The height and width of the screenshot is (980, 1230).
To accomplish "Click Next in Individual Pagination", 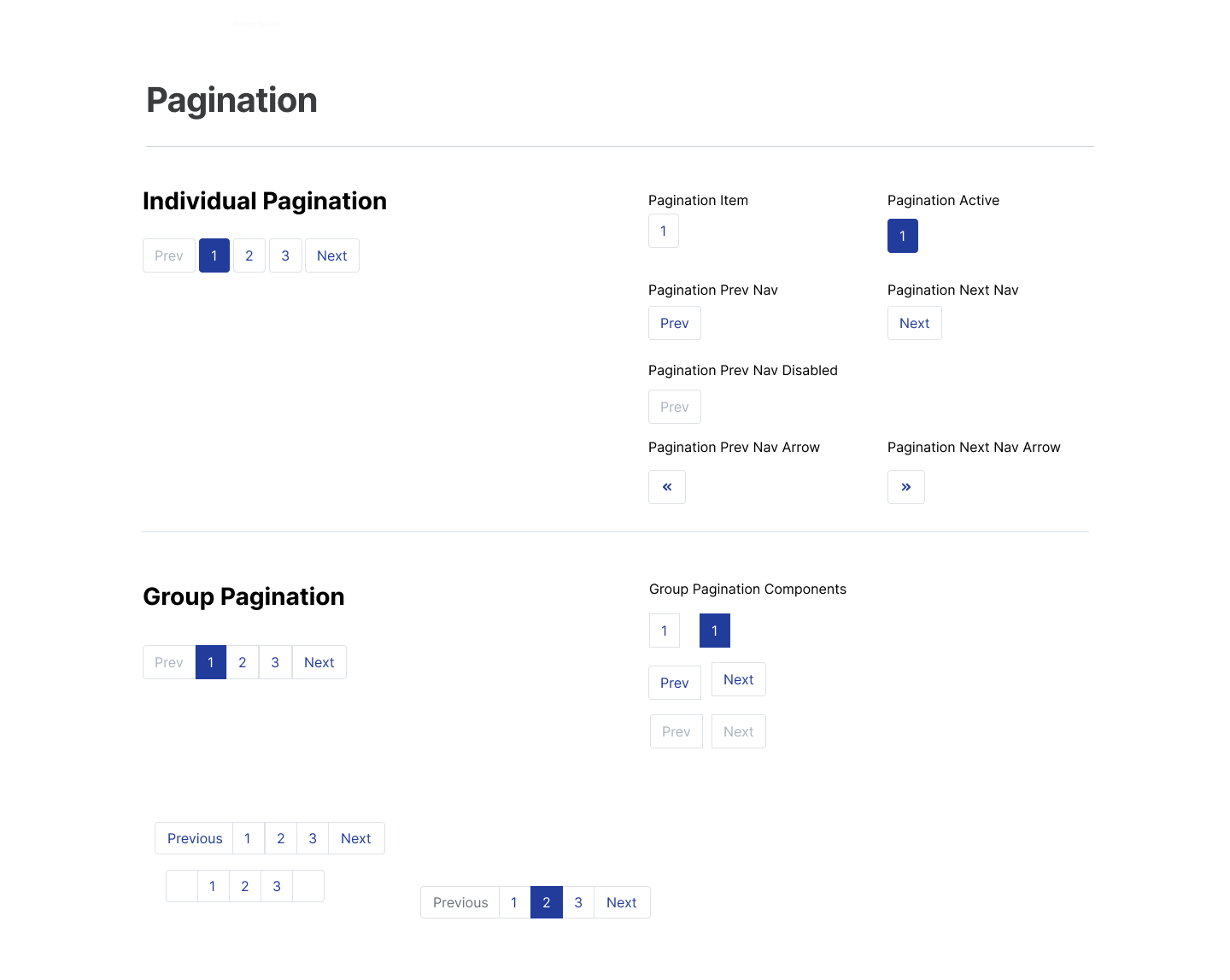I will (x=332, y=255).
